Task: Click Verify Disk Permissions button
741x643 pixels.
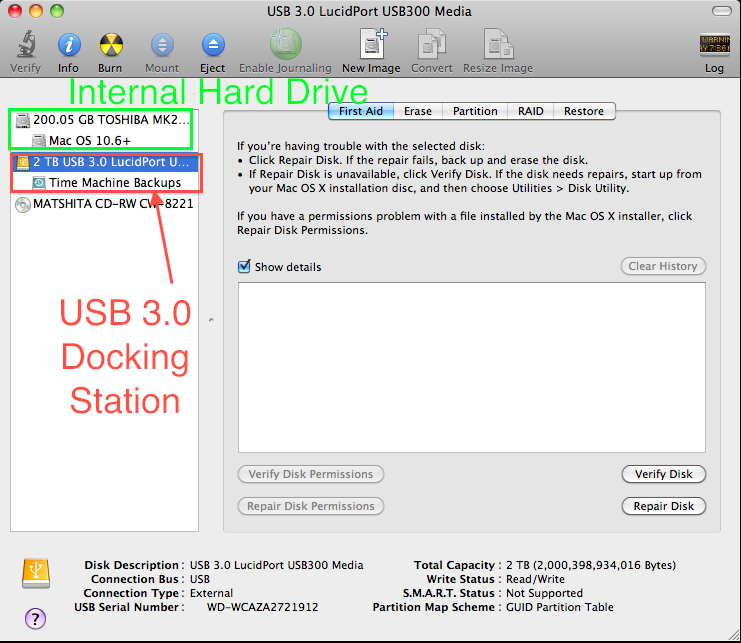Action: tap(310, 474)
